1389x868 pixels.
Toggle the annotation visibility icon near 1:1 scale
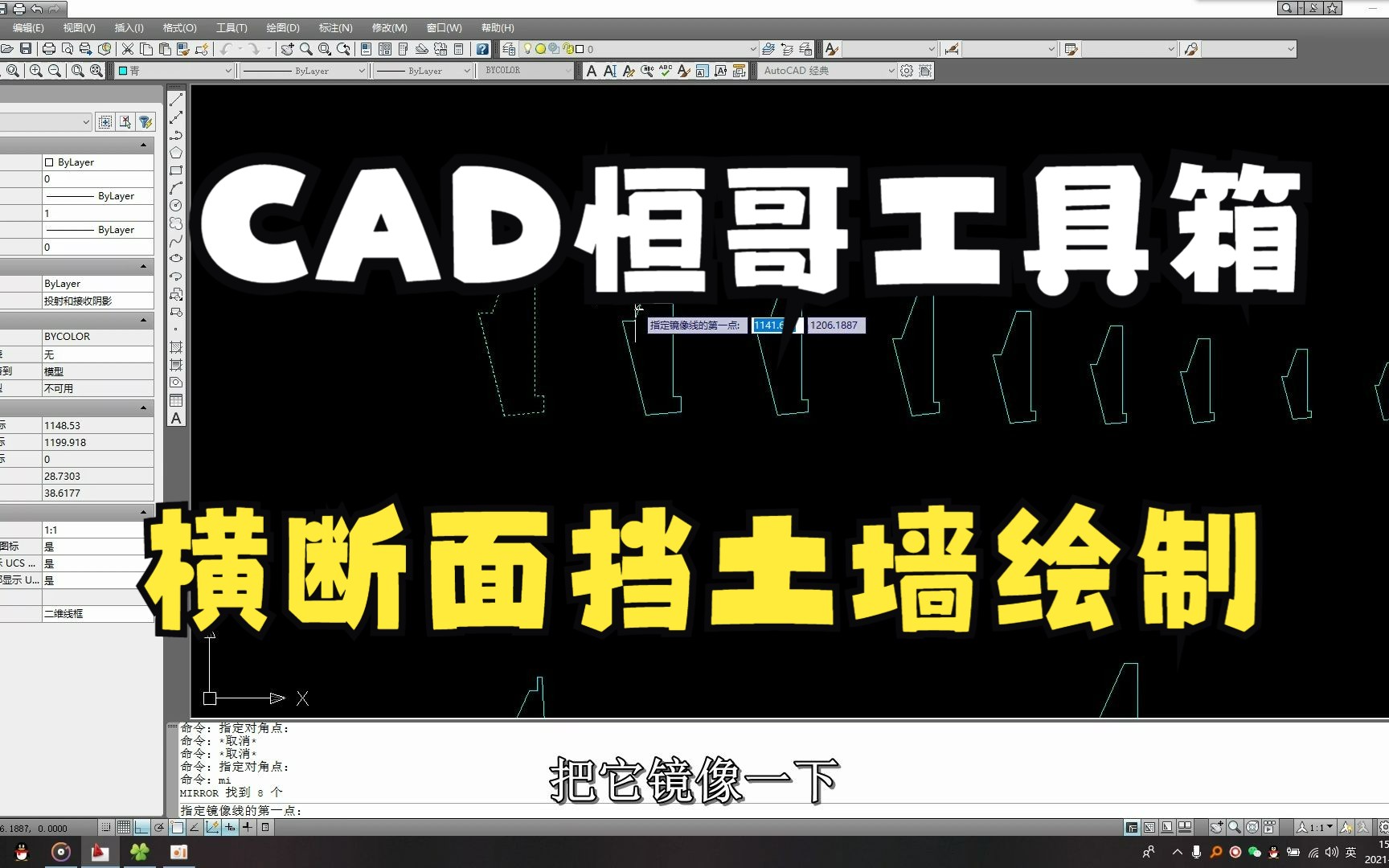pyautogui.click(x=1346, y=828)
